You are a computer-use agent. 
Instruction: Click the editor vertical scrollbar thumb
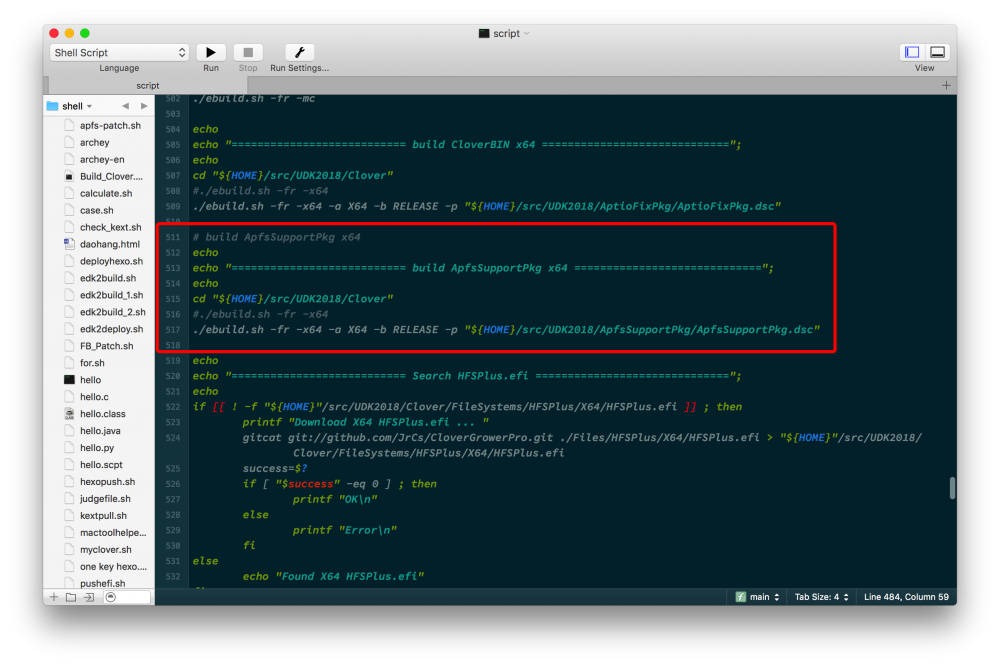[952, 488]
